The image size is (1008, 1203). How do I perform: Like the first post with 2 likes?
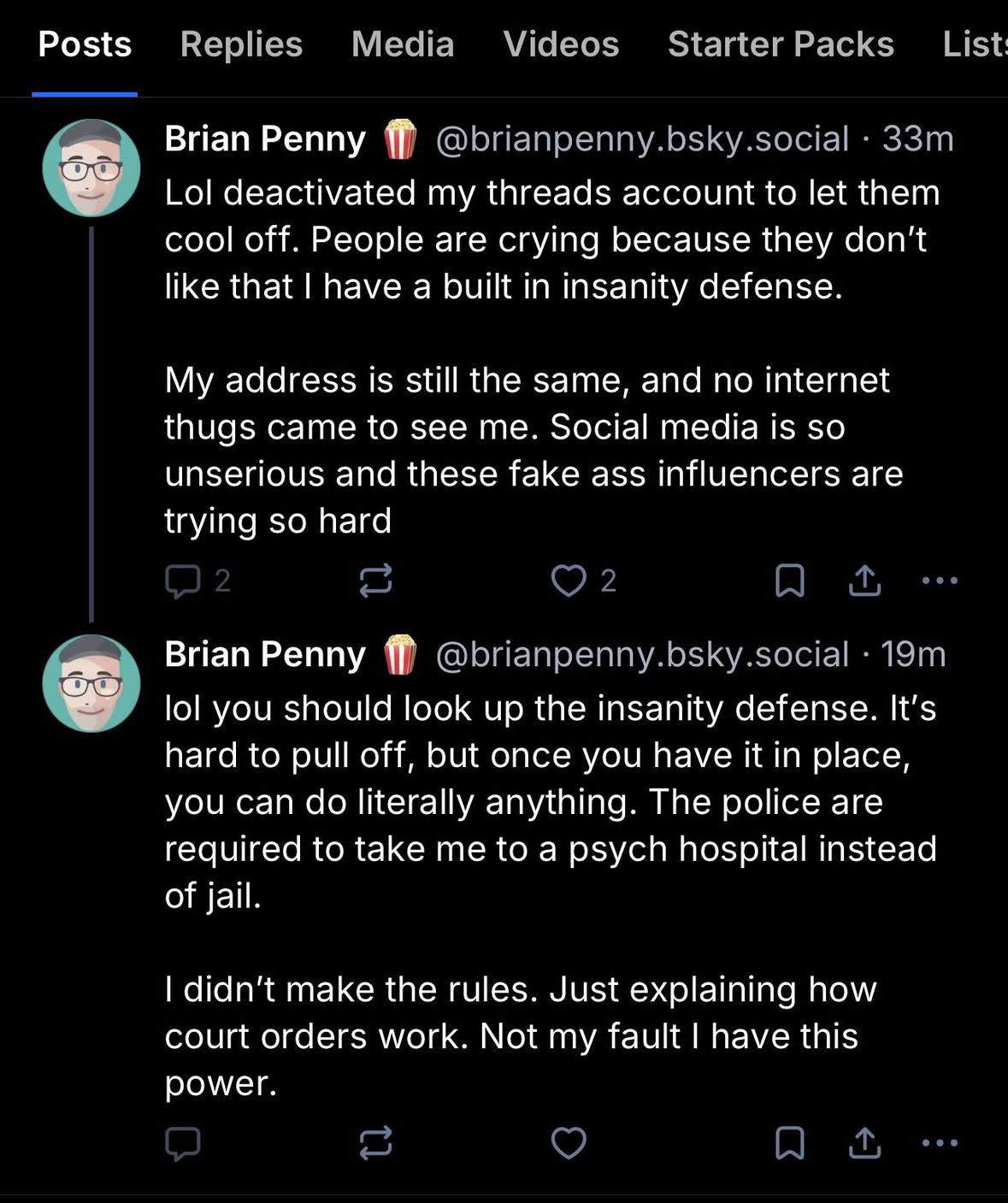click(569, 581)
